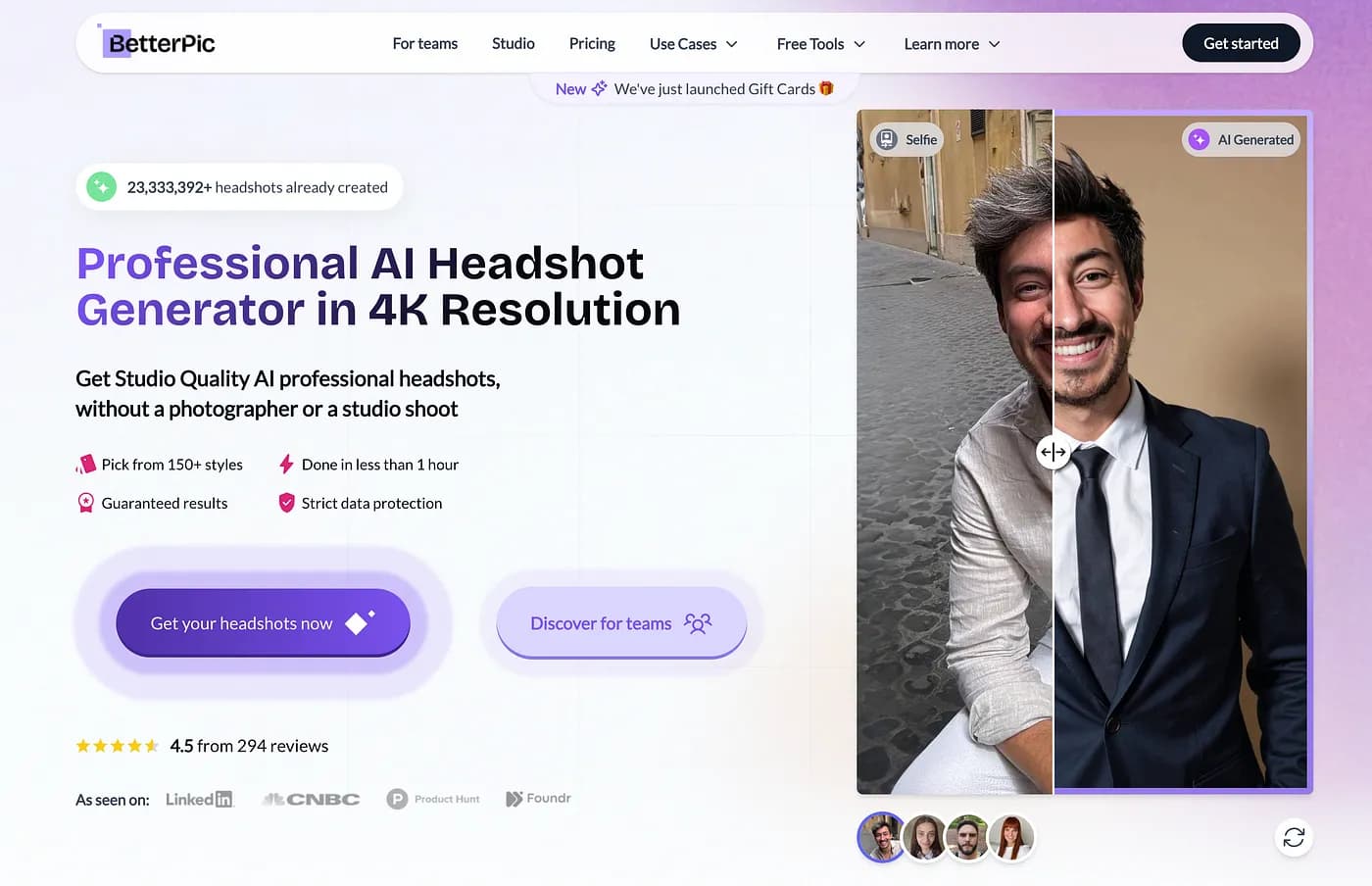Click the refresh icon below the headshot
This screenshot has height=886, width=1372.
tap(1294, 837)
